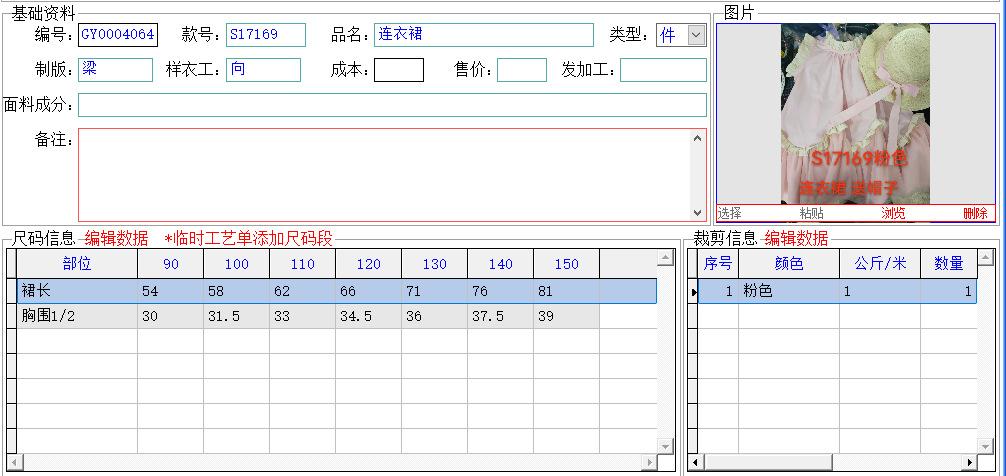
Task: Select the 胸围1/2 row label
Action: point(77,316)
